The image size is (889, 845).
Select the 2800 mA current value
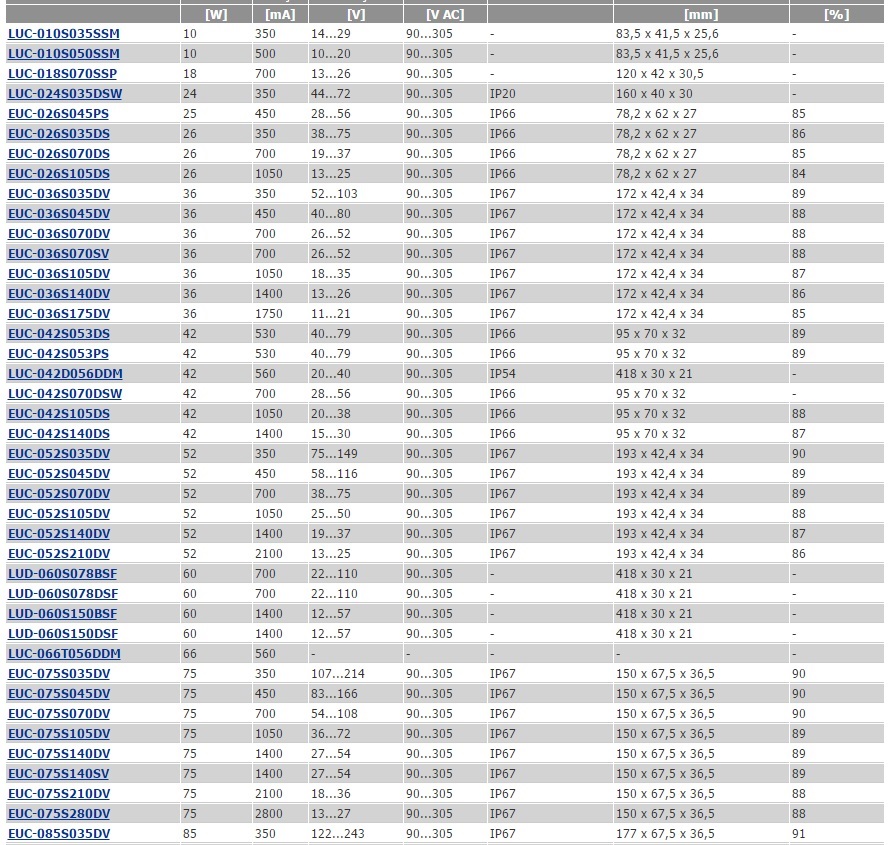coord(269,813)
